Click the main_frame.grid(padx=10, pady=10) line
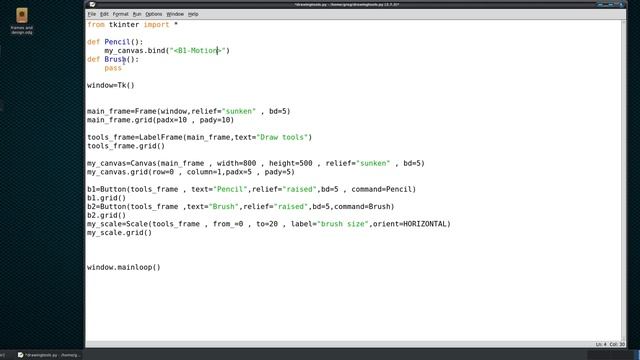Image resolution: width=640 pixels, height=360 pixels. click(x=160, y=120)
